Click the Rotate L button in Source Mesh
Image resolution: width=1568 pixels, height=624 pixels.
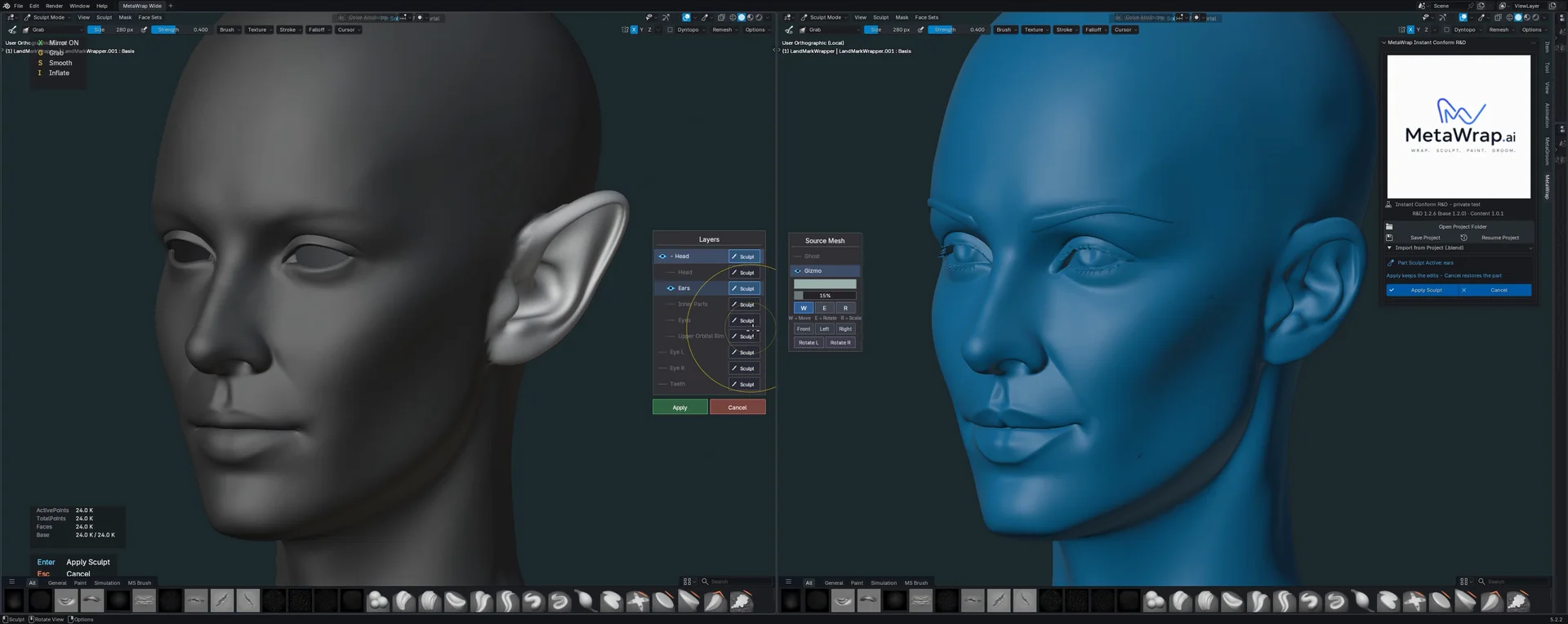point(808,343)
